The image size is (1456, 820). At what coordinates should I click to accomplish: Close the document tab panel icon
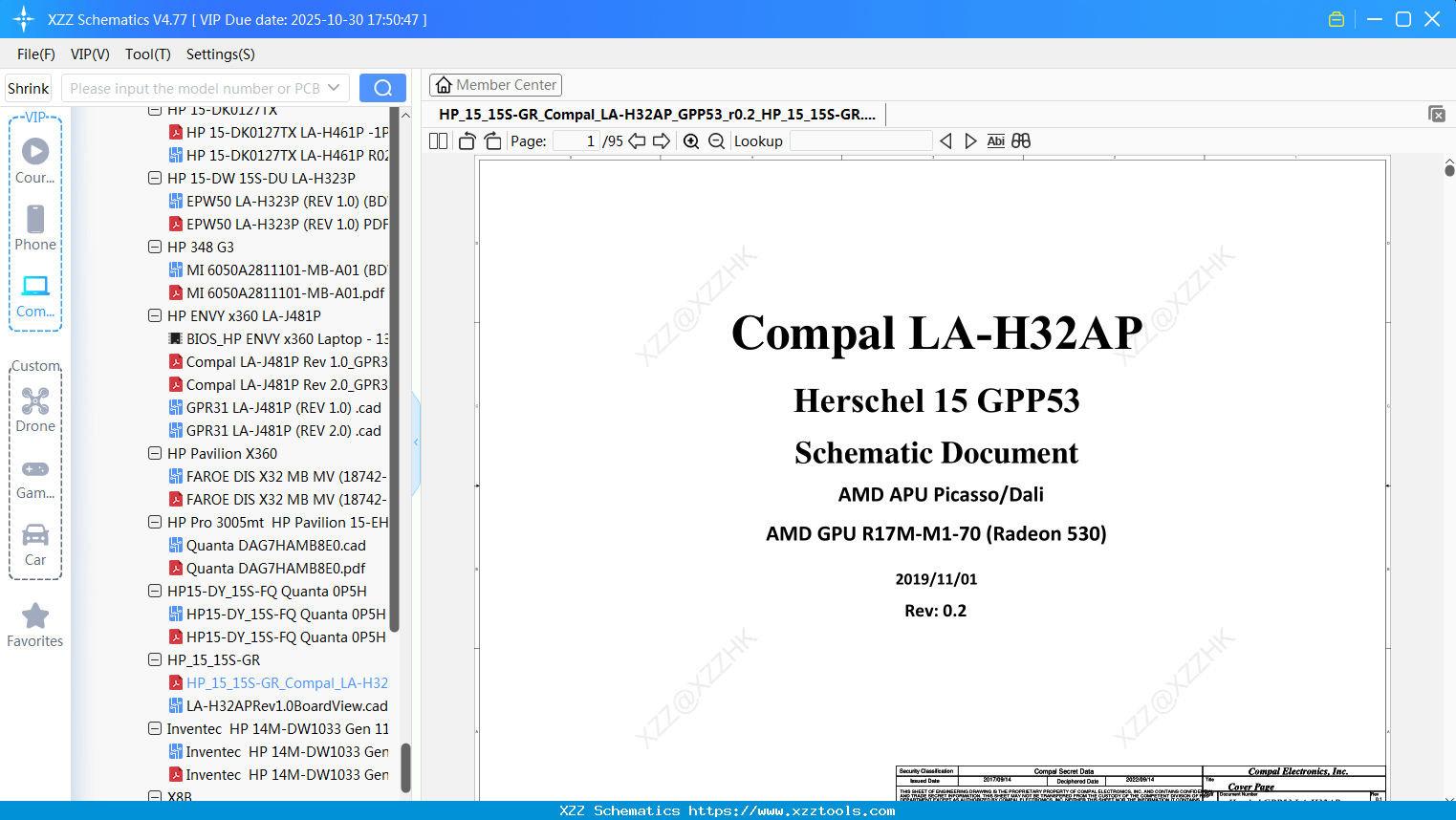tap(1437, 114)
